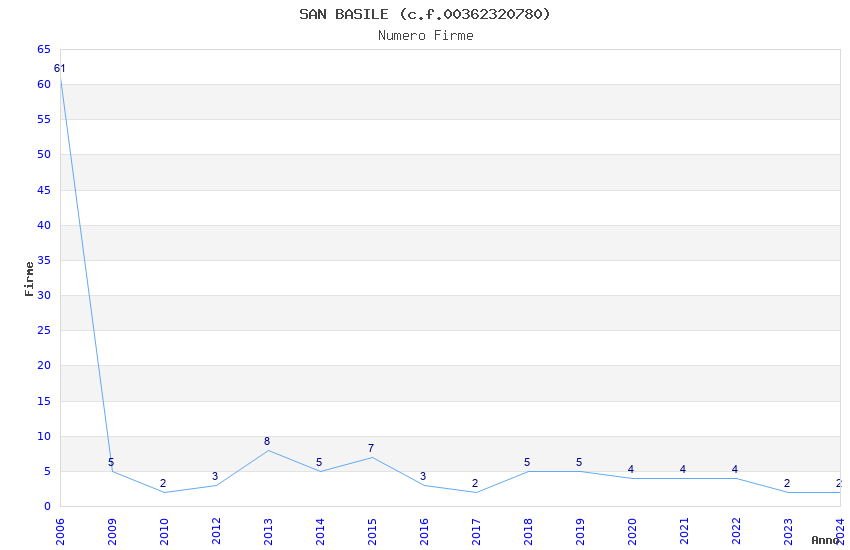Click the Firme y-axis label
The width and height of the screenshot is (850, 550).
(x=29, y=279)
